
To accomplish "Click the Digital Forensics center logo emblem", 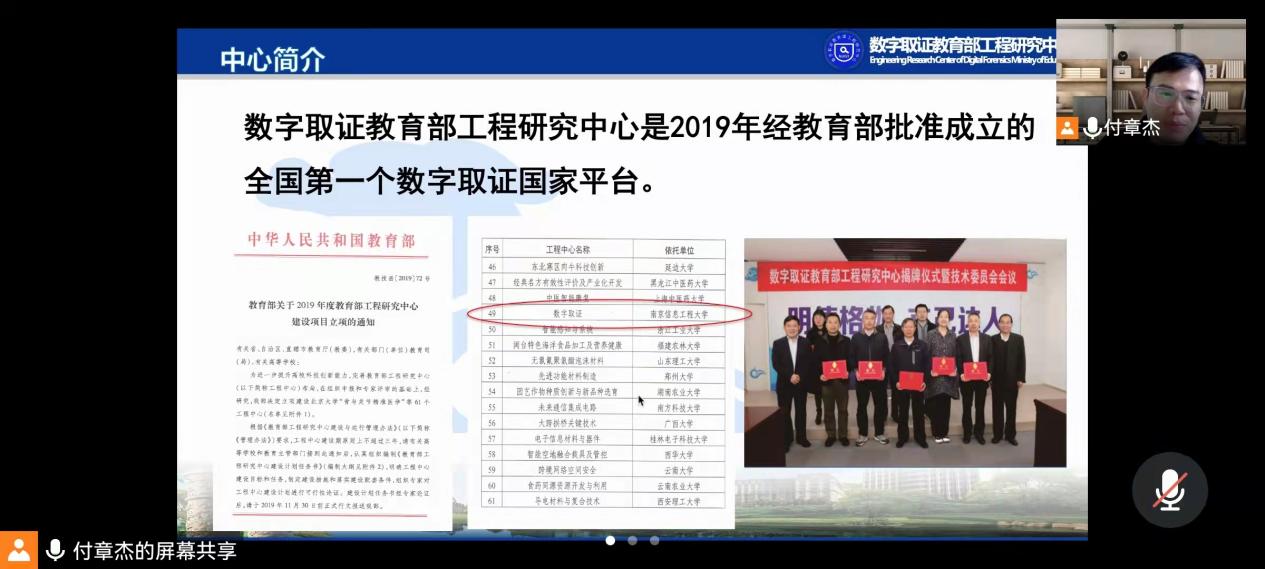I will coord(843,51).
